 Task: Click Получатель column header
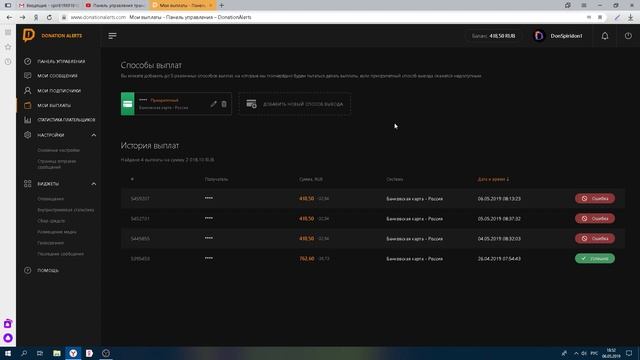click(x=216, y=179)
